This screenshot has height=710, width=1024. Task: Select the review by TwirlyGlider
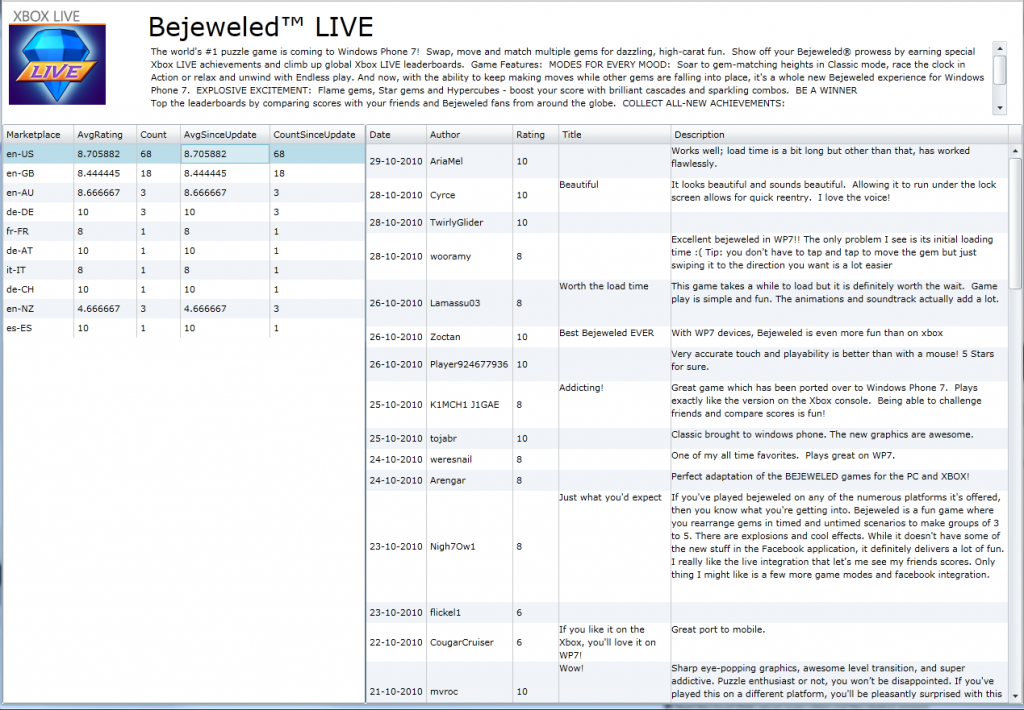(x=687, y=223)
